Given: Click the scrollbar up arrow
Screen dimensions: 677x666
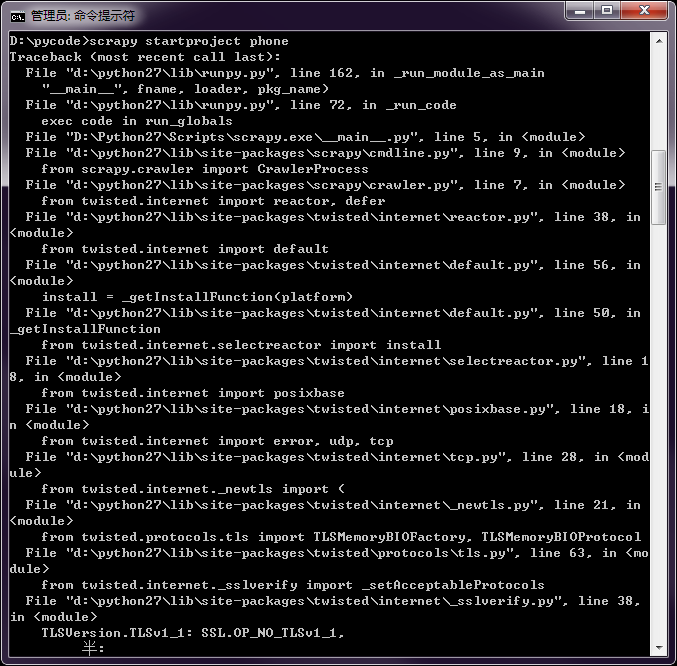Looking at the screenshot, I should click(x=659, y=41).
